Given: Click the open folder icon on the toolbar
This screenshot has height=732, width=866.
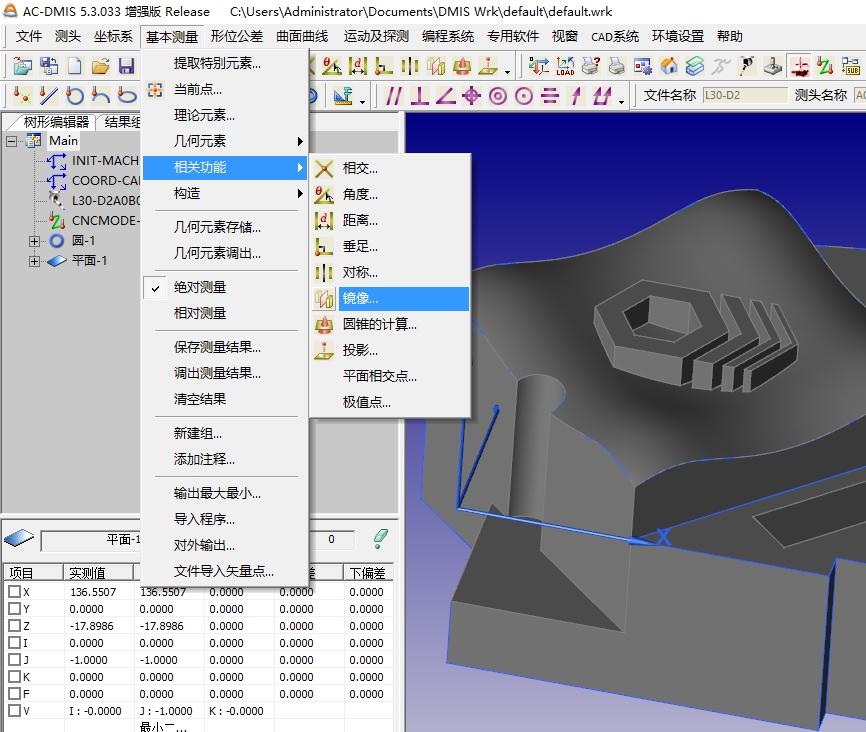Looking at the screenshot, I should point(99,67).
